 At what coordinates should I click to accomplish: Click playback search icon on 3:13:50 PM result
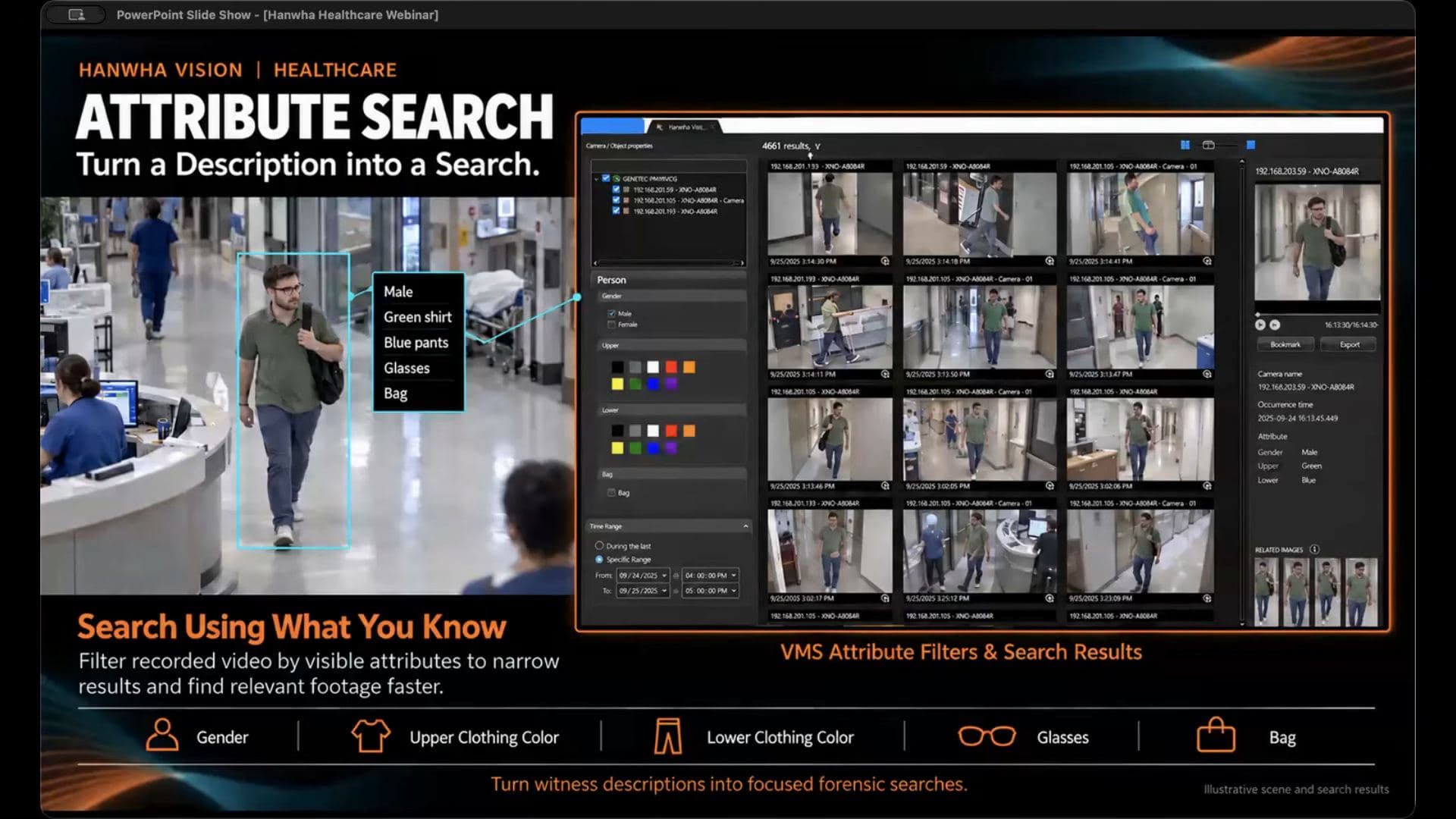coord(1050,374)
